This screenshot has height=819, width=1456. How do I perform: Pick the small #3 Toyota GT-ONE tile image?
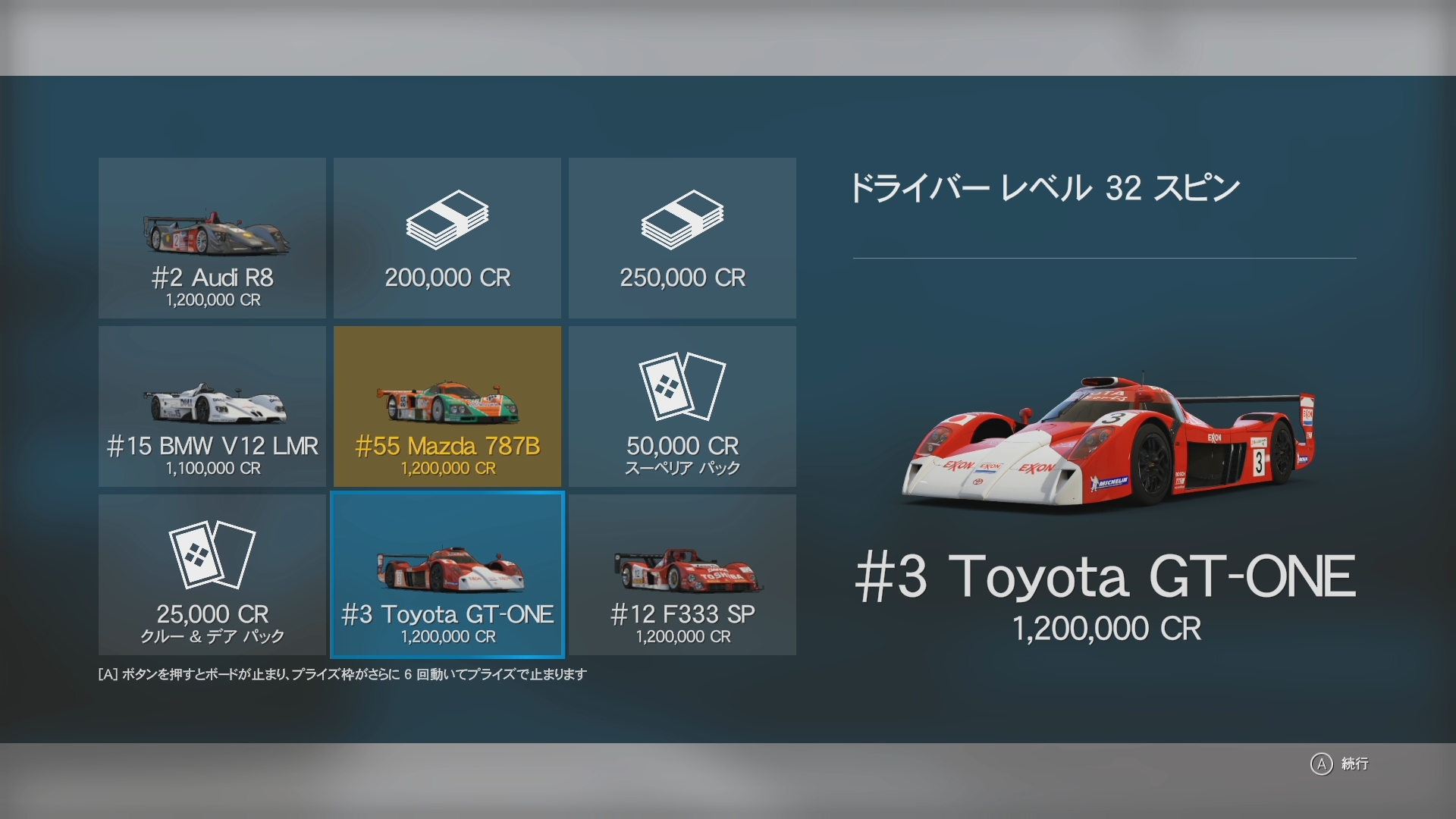coord(450,570)
